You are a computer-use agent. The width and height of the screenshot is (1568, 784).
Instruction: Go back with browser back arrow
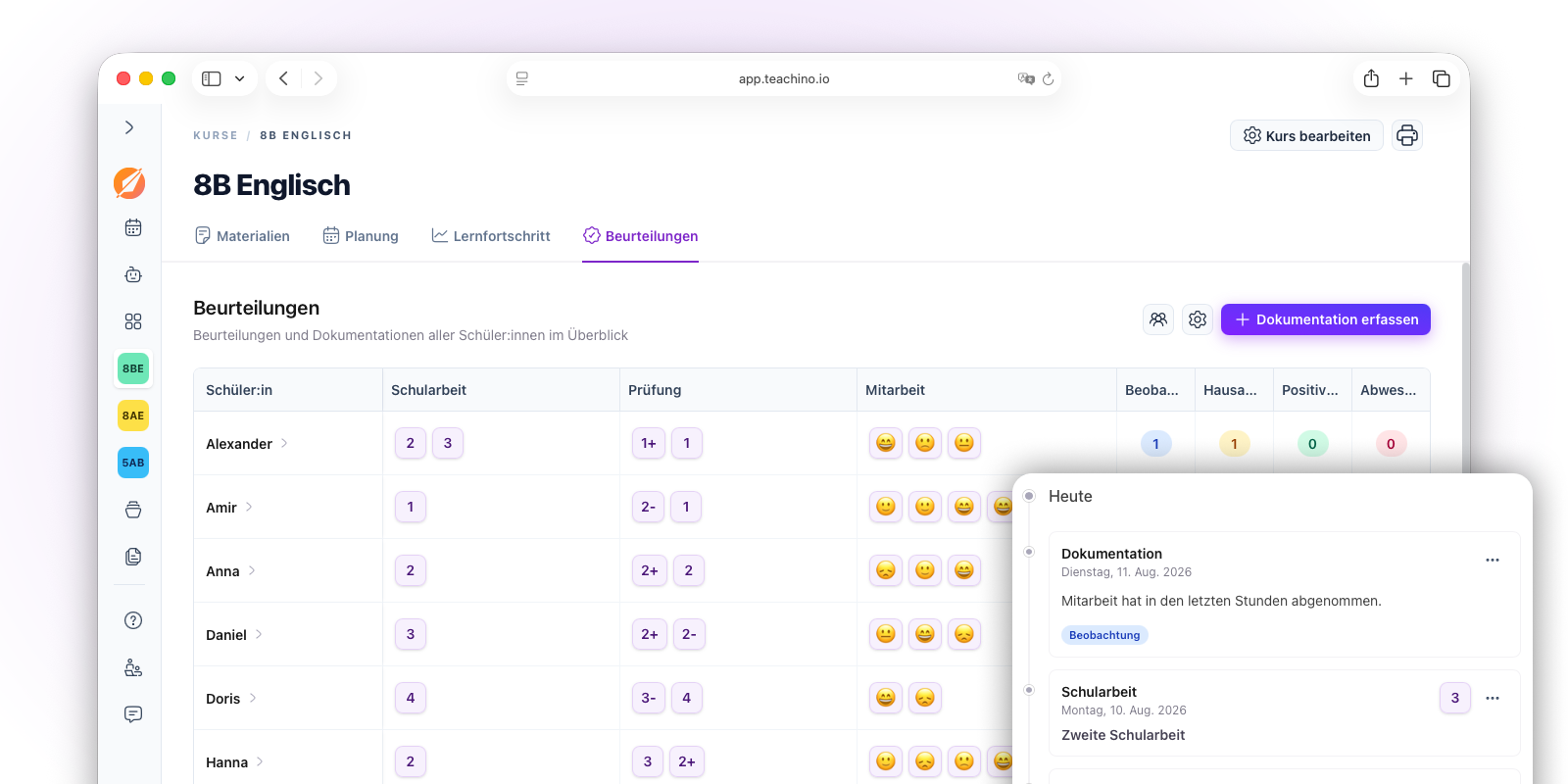[283, 78]
